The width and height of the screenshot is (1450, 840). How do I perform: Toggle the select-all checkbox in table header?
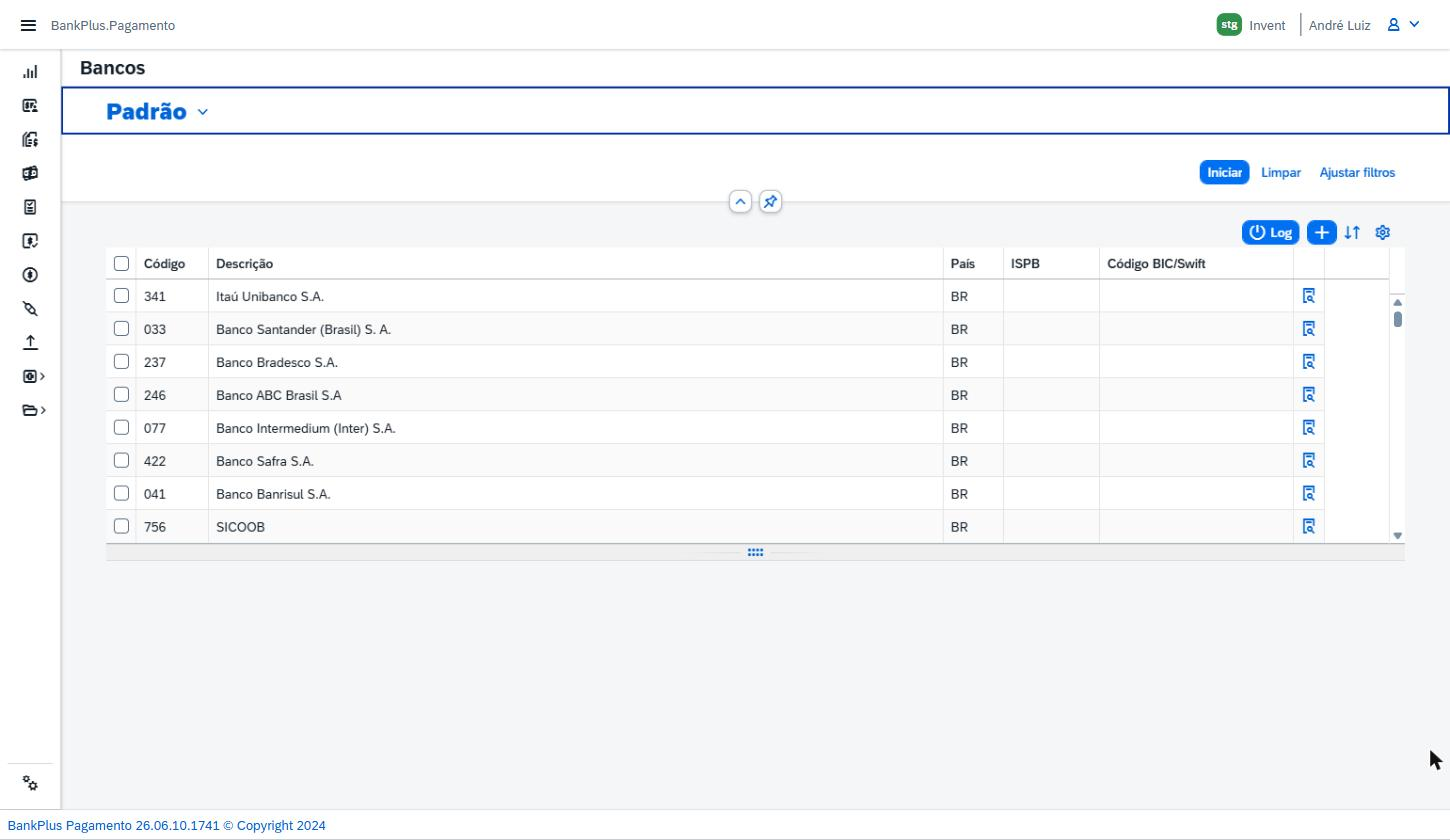121,263
